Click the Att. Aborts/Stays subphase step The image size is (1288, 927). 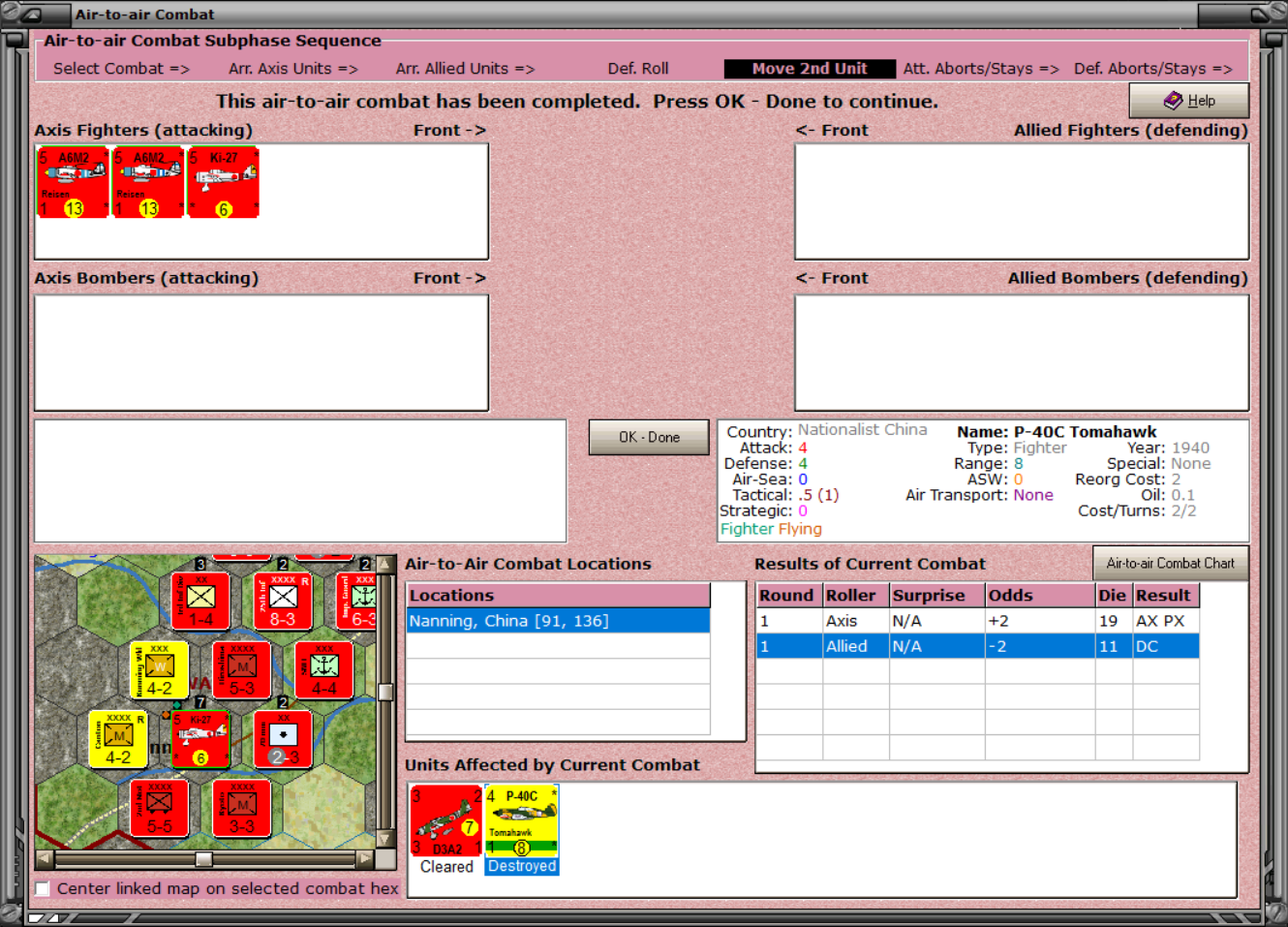coord(981,69)
